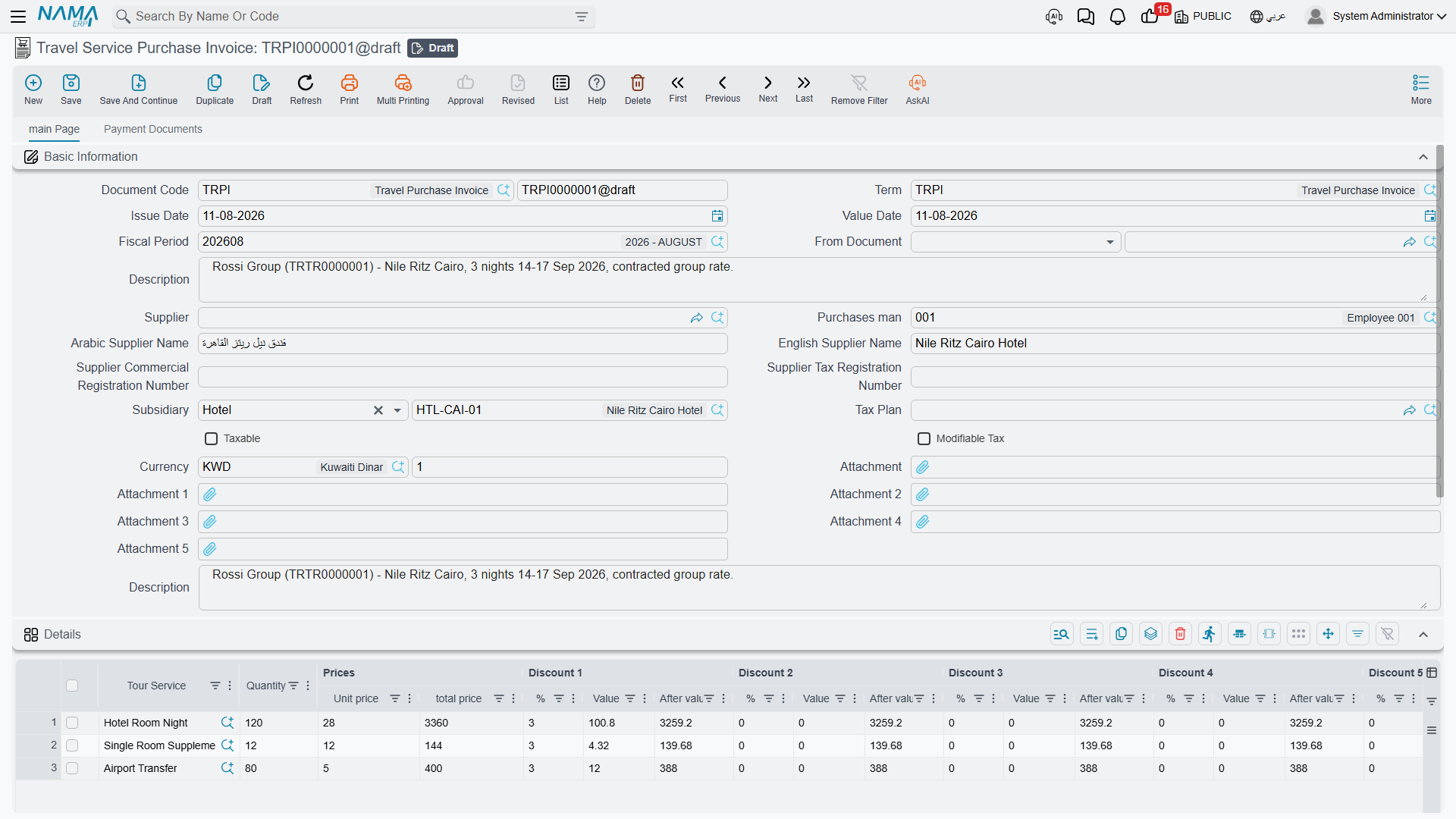This screenshot has width=1456, height=819.
Task: Open Tour Service column filter
Action: pos(215,686)
